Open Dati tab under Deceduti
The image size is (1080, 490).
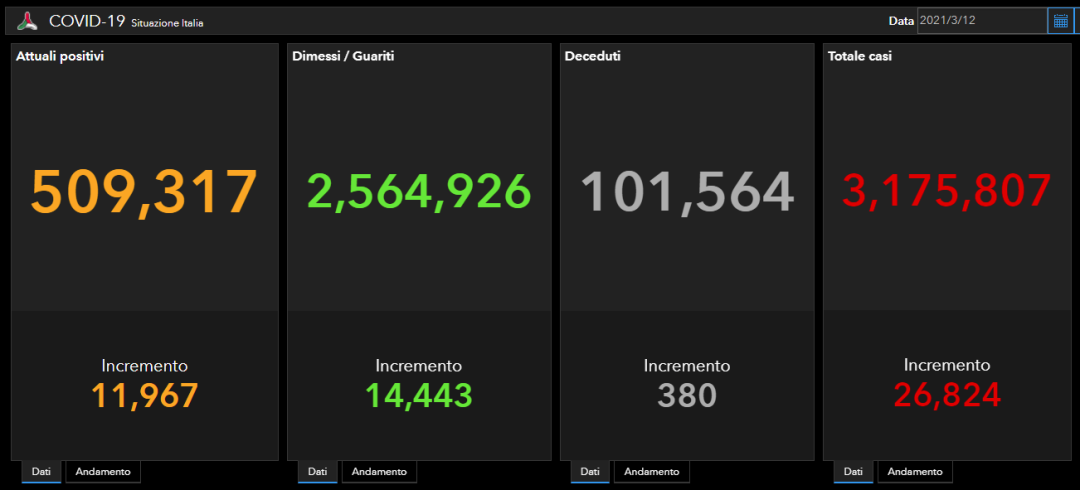pos(590,472)
